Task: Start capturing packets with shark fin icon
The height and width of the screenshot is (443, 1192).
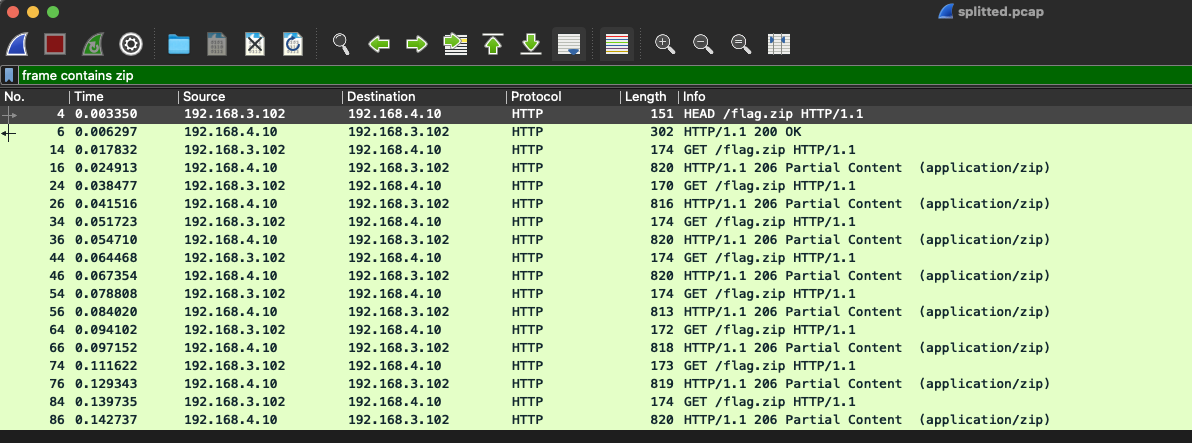Action: tap(17, 44)
